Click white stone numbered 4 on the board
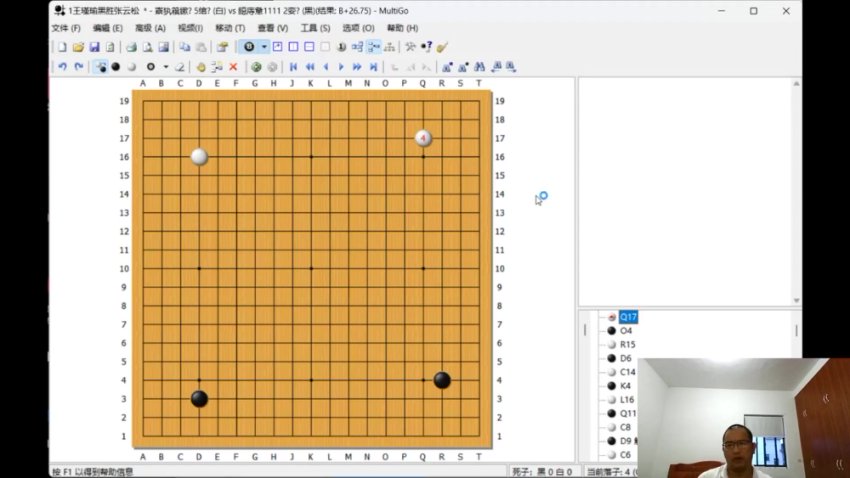850x478 pixels. point(423,138)
